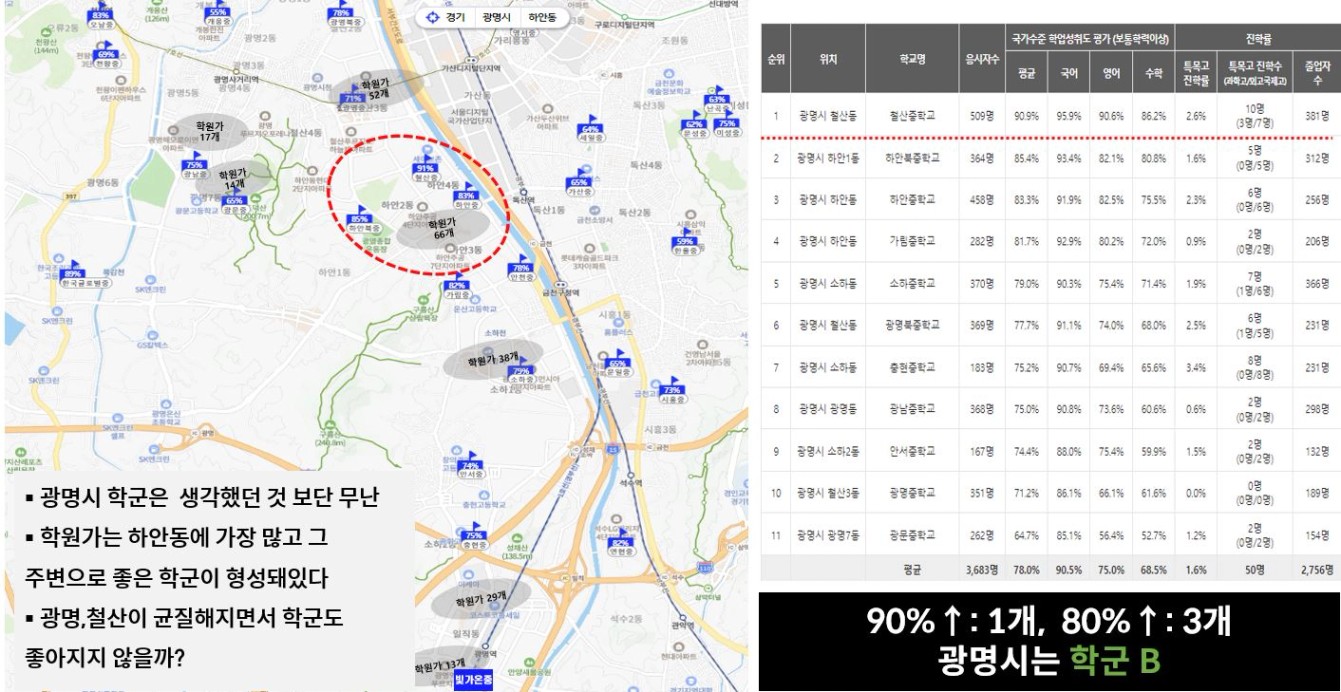
Task: Click the 91% 철산중 school flag marker
Action: click(426, 168)
